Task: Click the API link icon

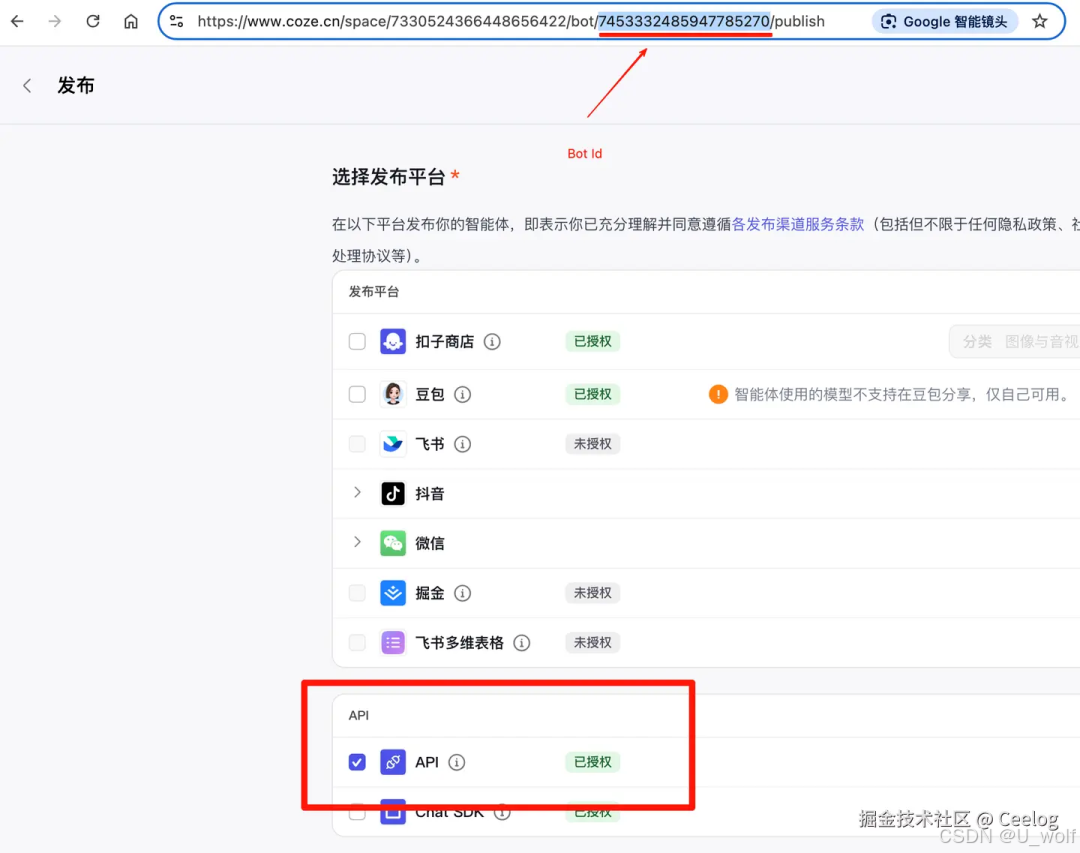Action: click(x=393, y=762)
